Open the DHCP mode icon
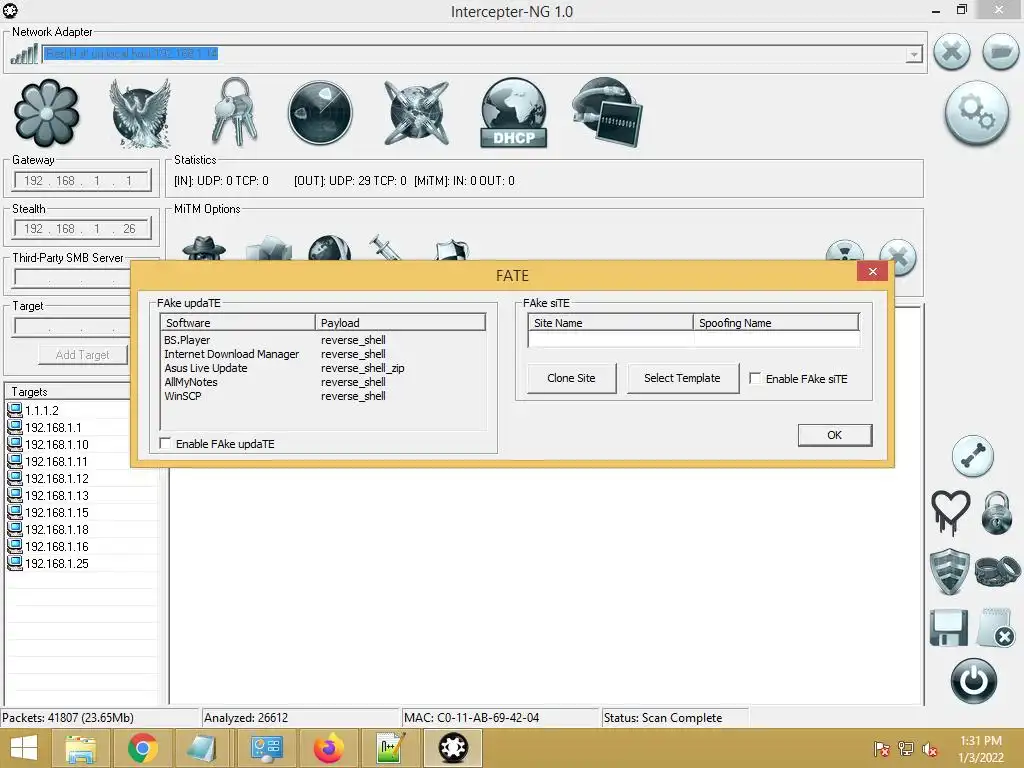This screenshot has height=768, width=1024. (513, 113)
